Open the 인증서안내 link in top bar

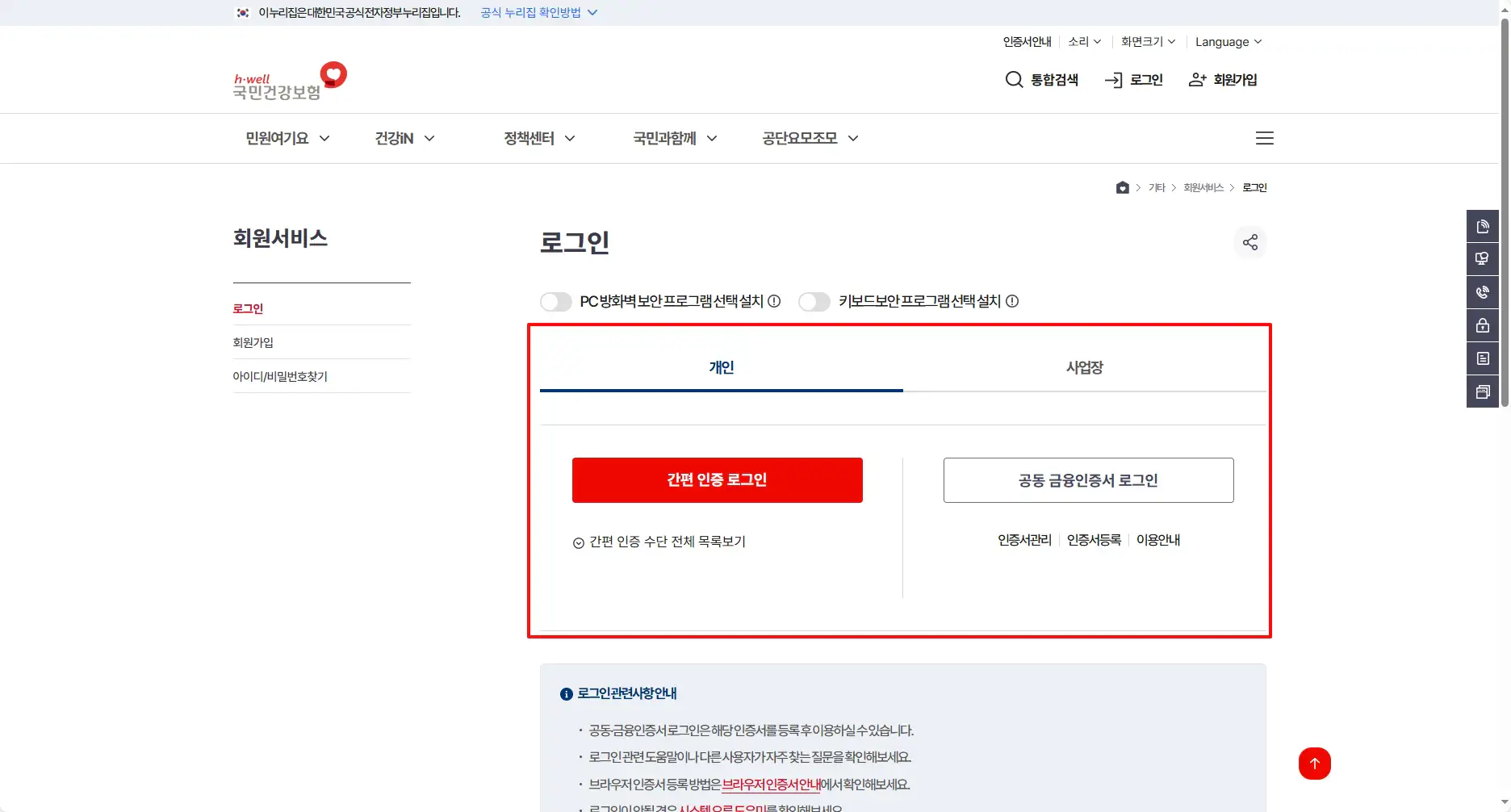[1027, 41]
